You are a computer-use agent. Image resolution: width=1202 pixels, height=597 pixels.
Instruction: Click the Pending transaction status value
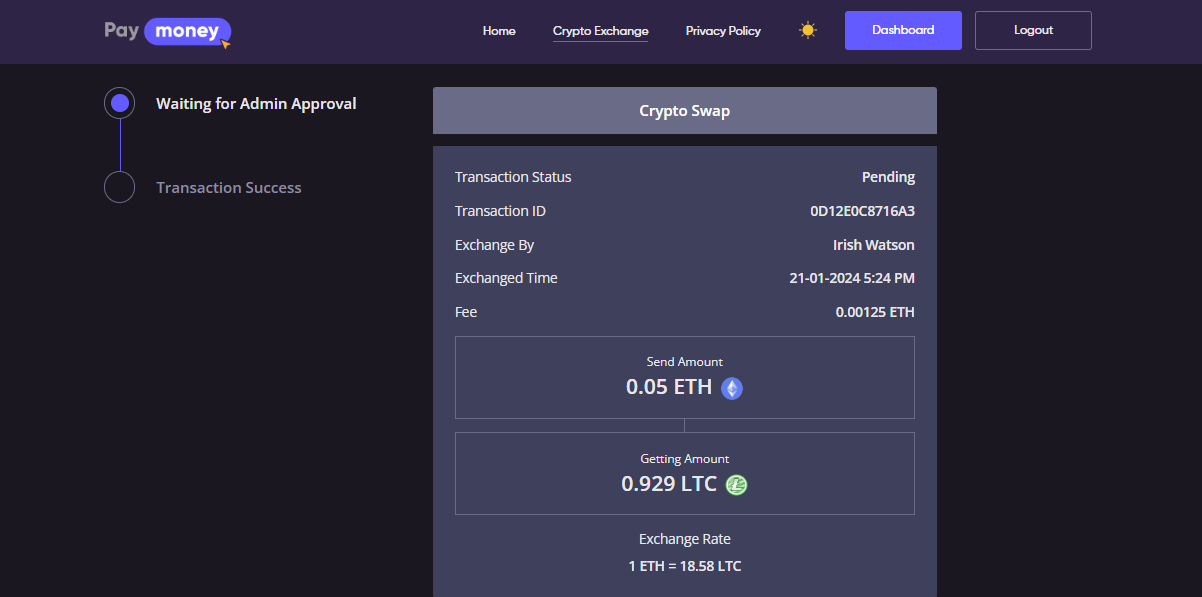click(x=888, y=177)
